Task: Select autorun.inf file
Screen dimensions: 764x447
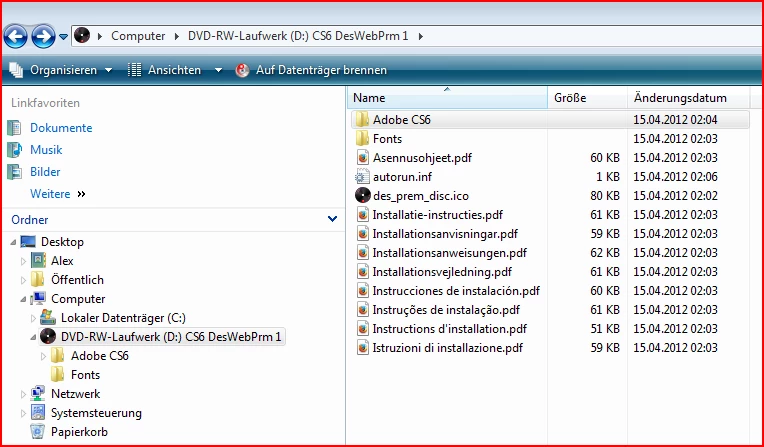Action: [x=402, y=176]
